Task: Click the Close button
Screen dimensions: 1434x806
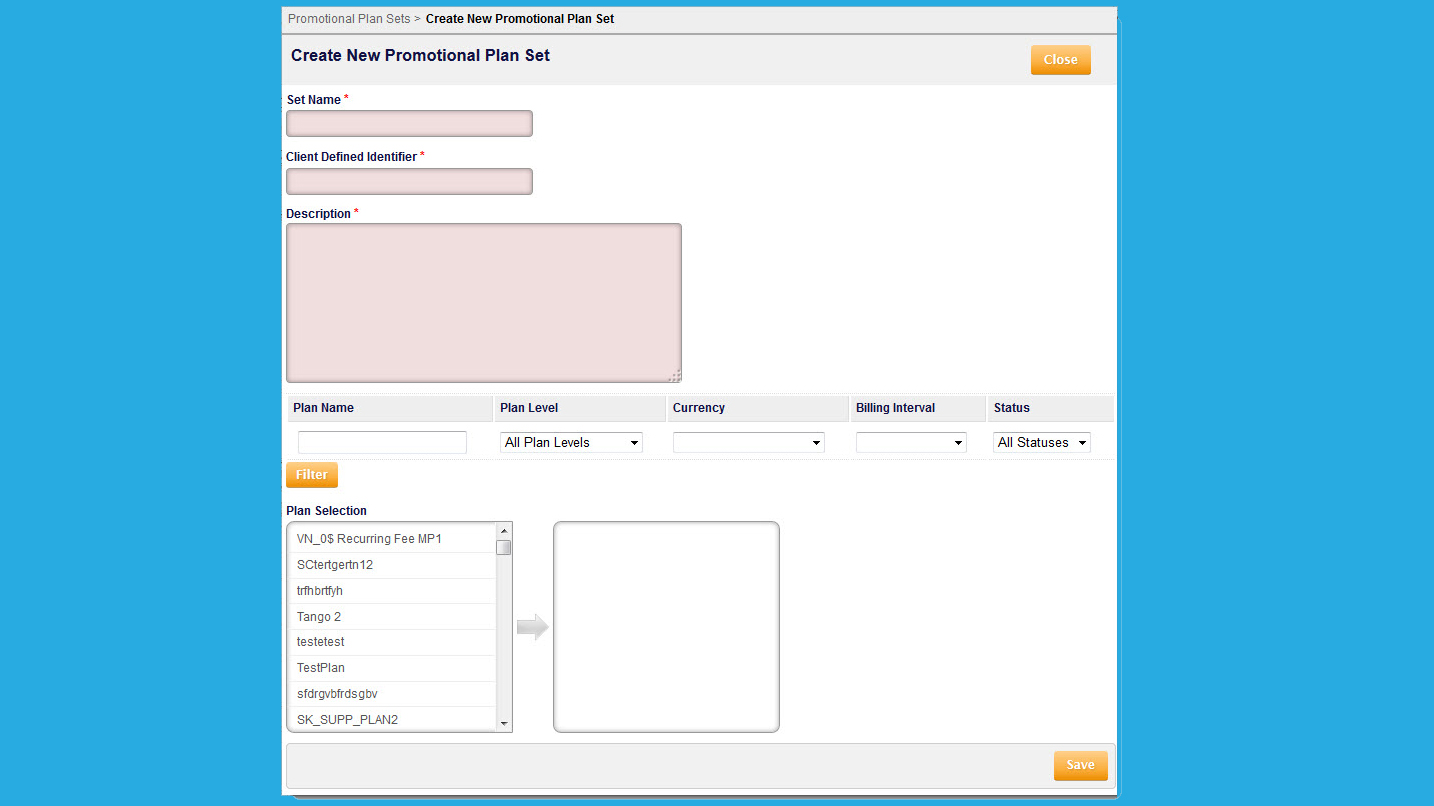Action: pos(1060,60)
